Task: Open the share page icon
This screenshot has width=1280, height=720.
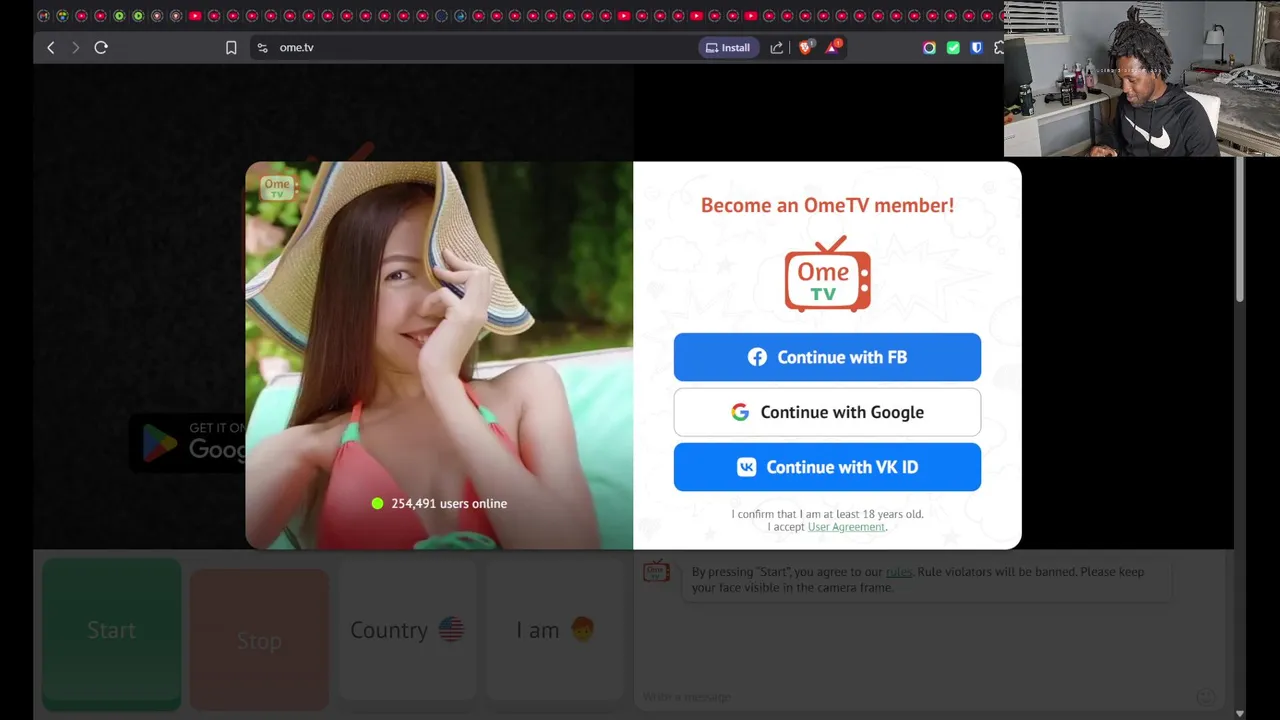Action: click(777, 47)
